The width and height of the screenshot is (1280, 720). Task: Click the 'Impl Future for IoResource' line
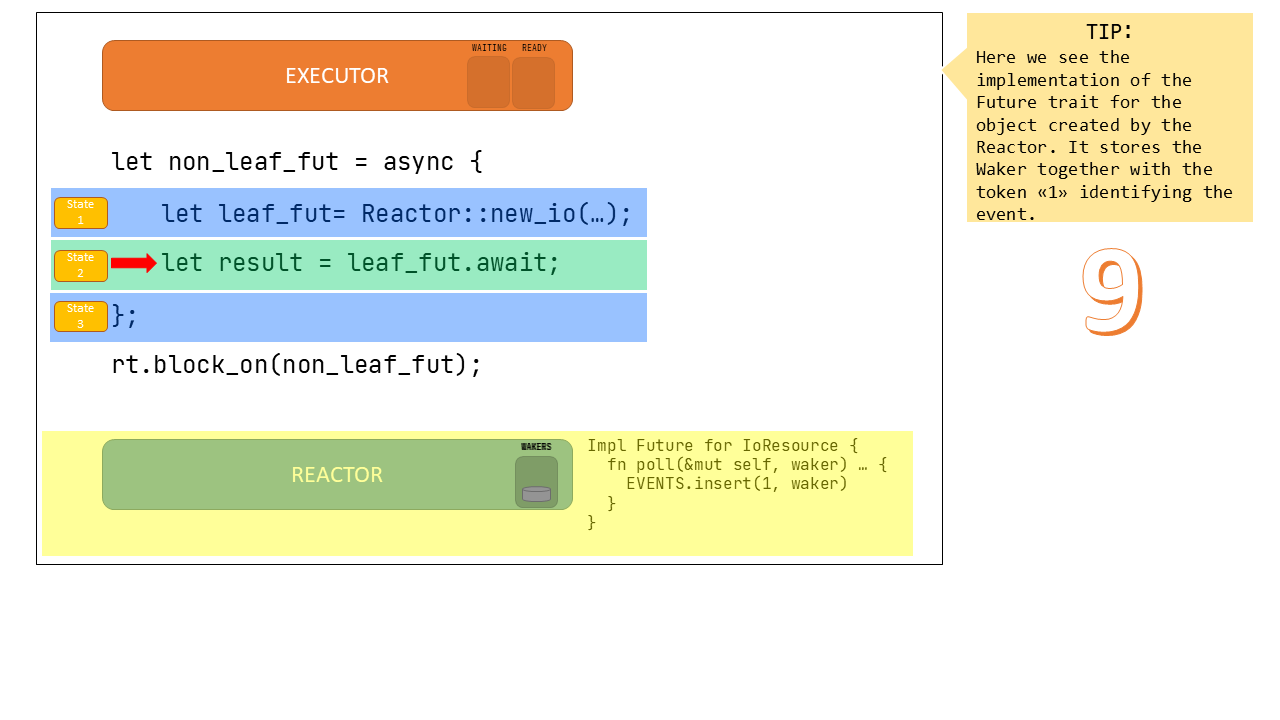coord(722,446)
